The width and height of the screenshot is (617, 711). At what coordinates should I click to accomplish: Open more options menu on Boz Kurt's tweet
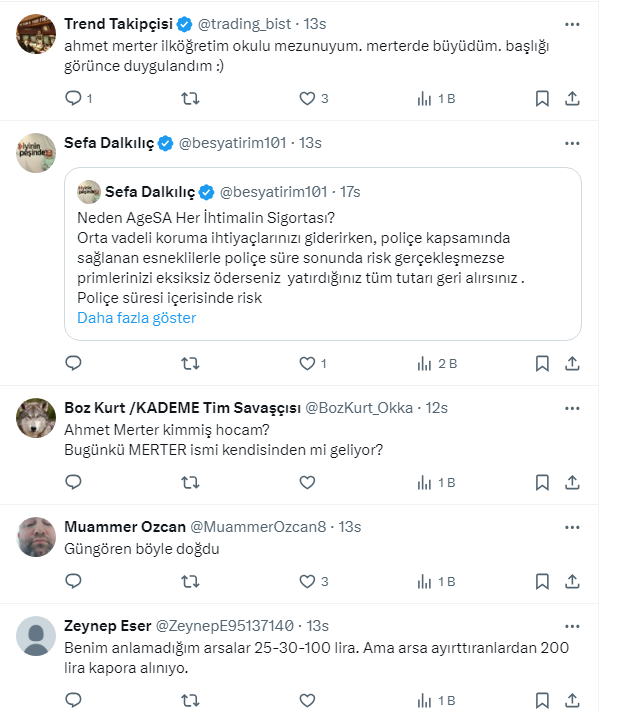pos(571,407)
